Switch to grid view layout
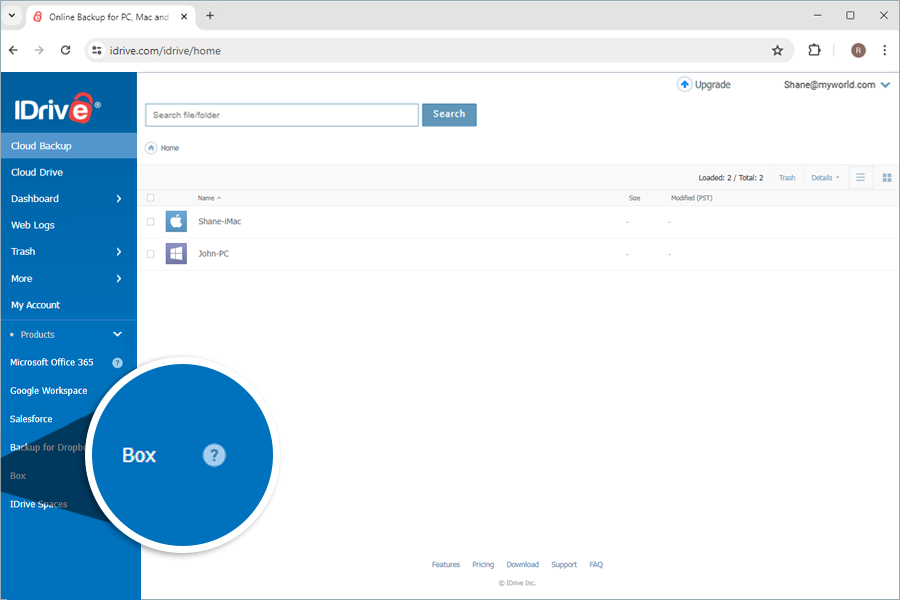The height and width of the screenshot is (600, 900). click(x=886, y=177)
